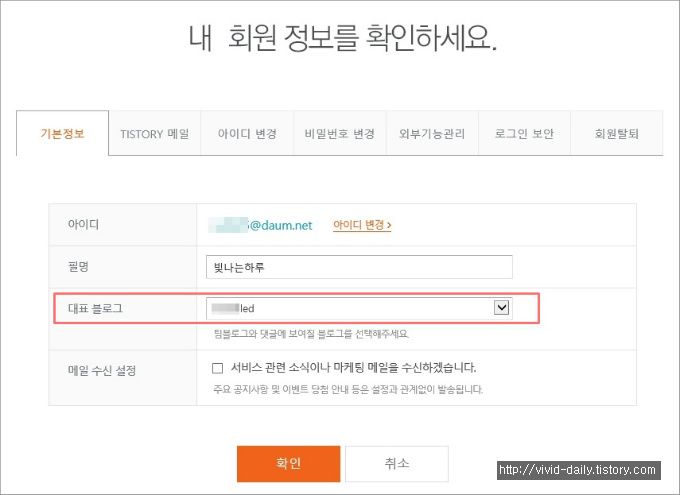Enable marketing mail reception checkbox
680x495 pixels.
218,368
